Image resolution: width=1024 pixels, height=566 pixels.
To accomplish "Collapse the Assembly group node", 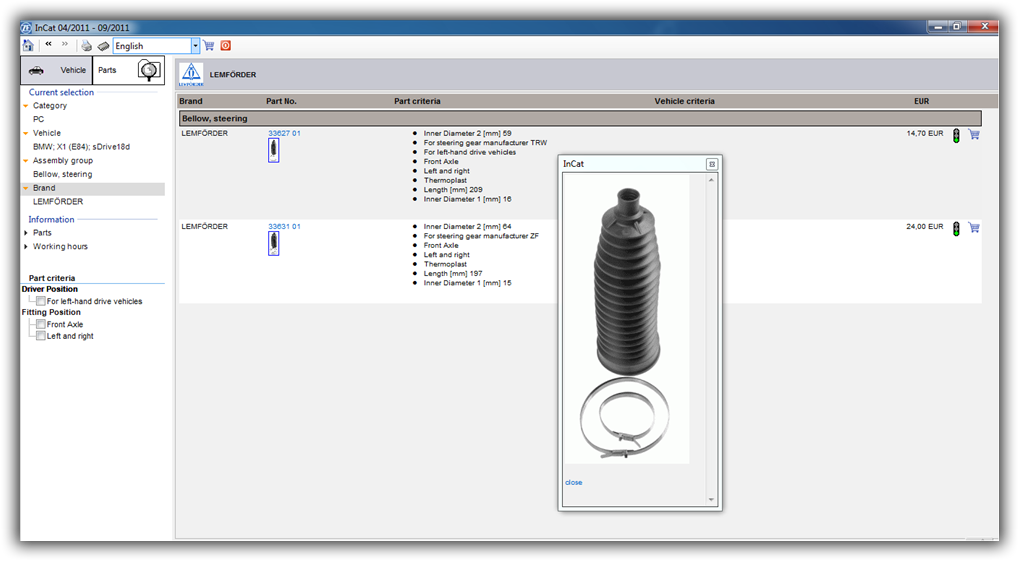I will pyautogui.click(x=25, y=161).
